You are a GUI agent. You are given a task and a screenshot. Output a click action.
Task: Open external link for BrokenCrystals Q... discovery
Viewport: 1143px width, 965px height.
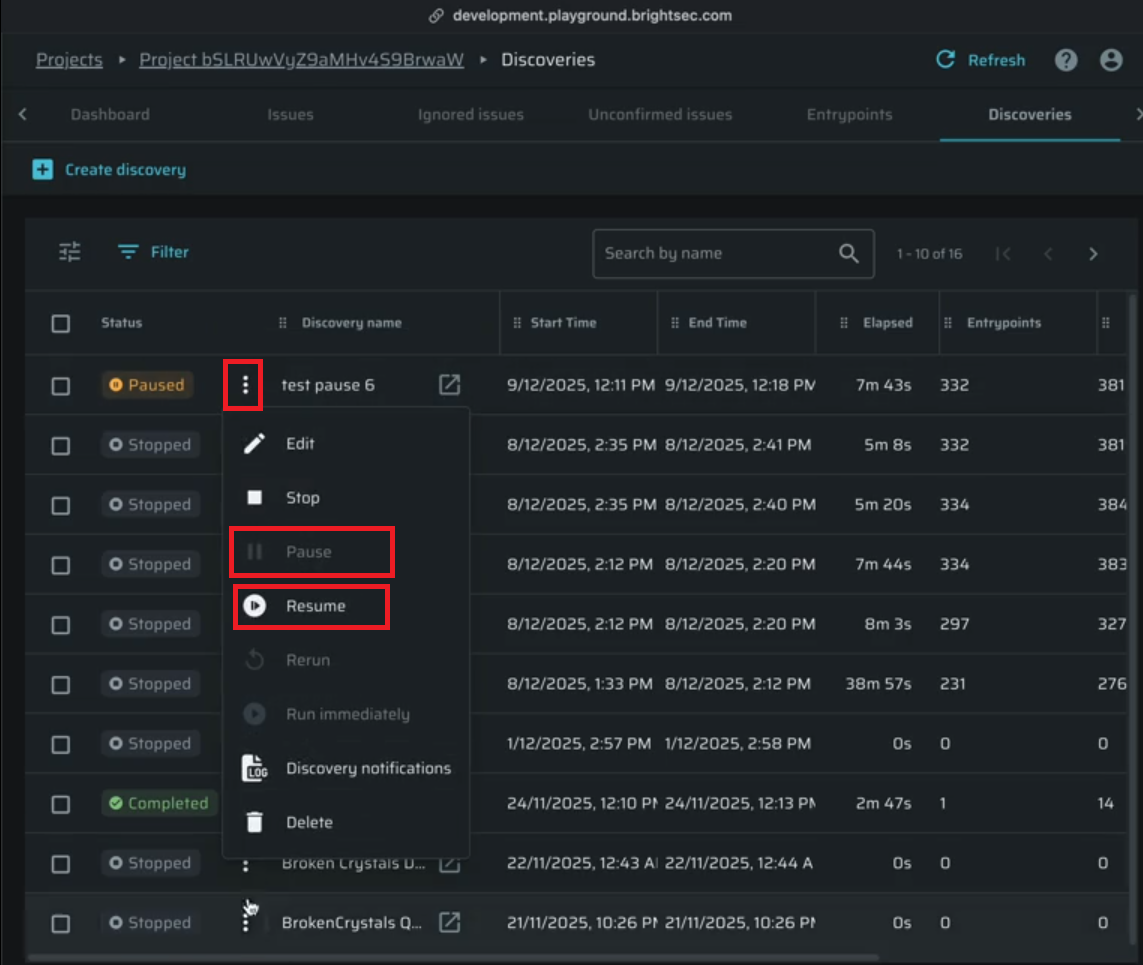click(x=449, y=922)
